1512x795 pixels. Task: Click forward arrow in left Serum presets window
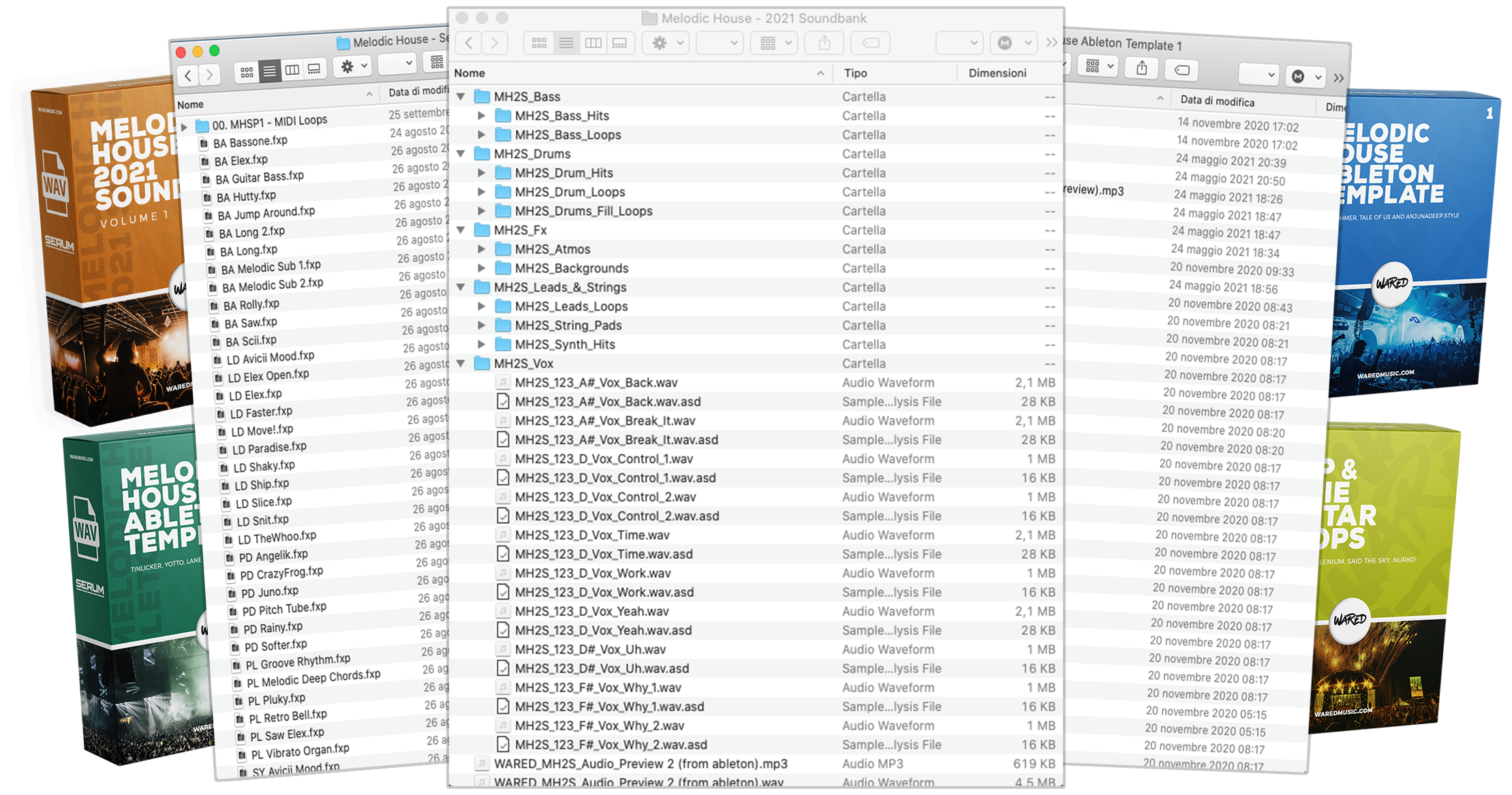pos(210,74)
